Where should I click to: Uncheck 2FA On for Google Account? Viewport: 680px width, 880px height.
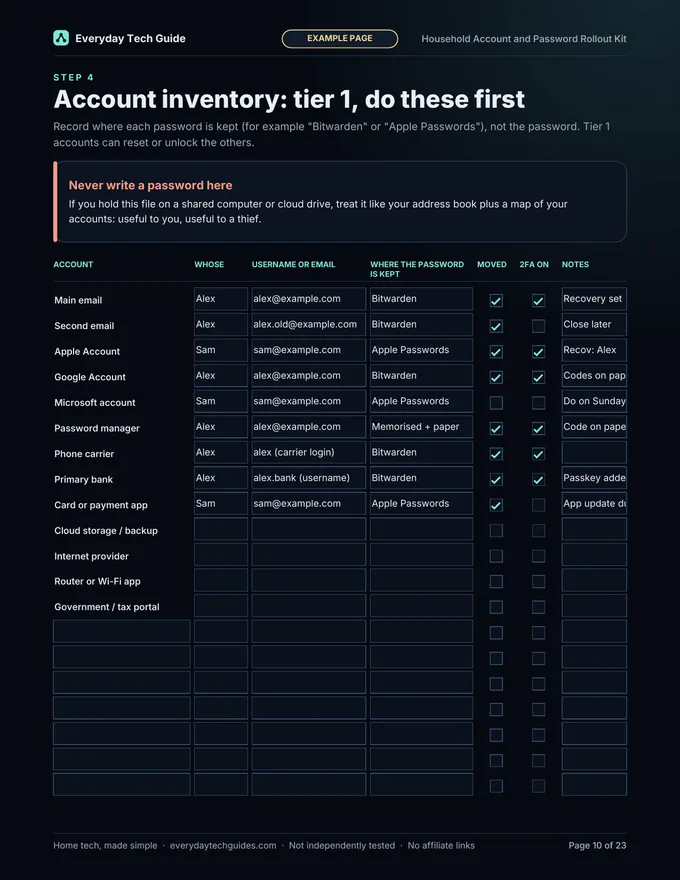tap(538, 377)
